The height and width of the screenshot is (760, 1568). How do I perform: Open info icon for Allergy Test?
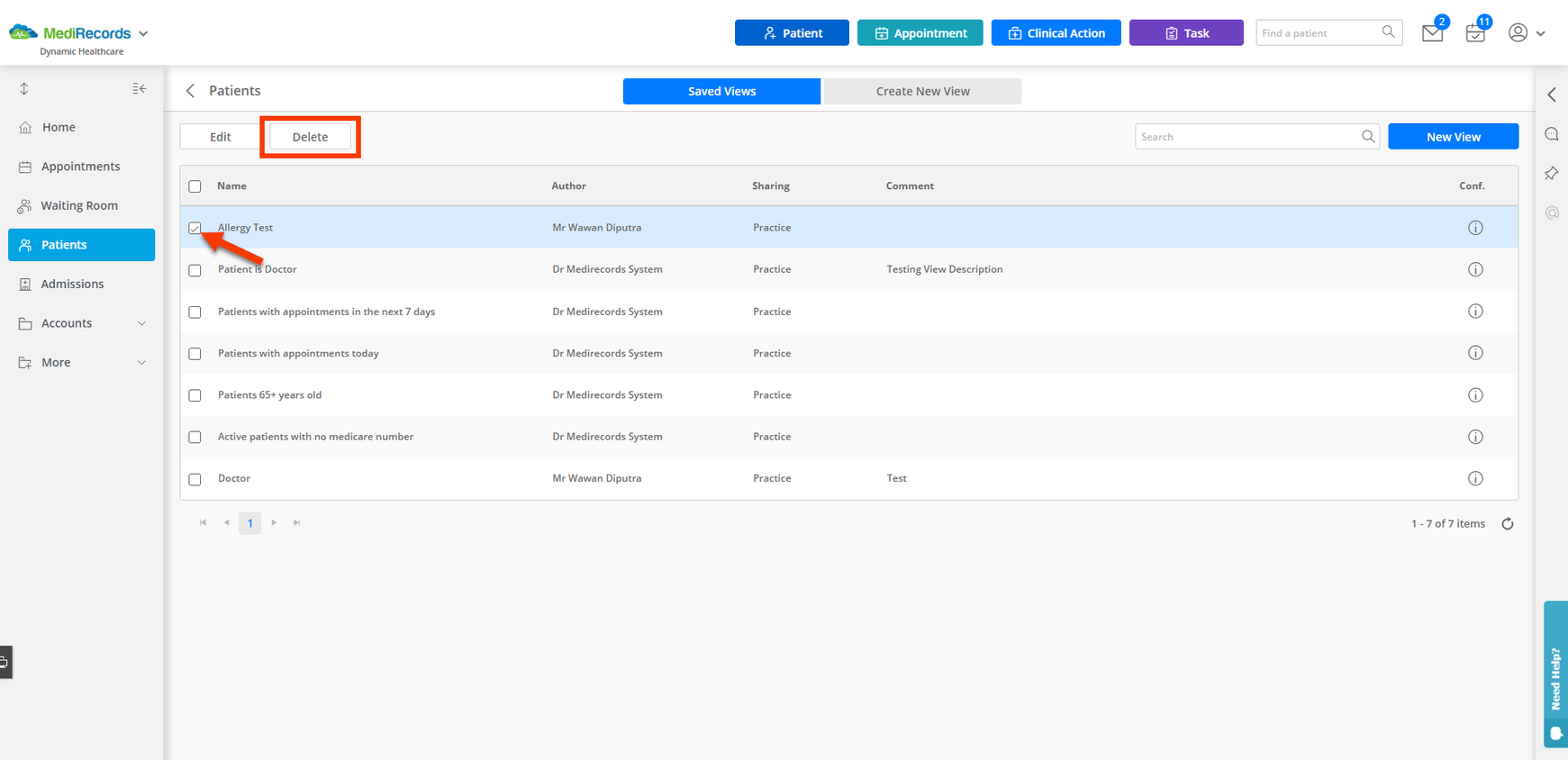(1475, 228)
